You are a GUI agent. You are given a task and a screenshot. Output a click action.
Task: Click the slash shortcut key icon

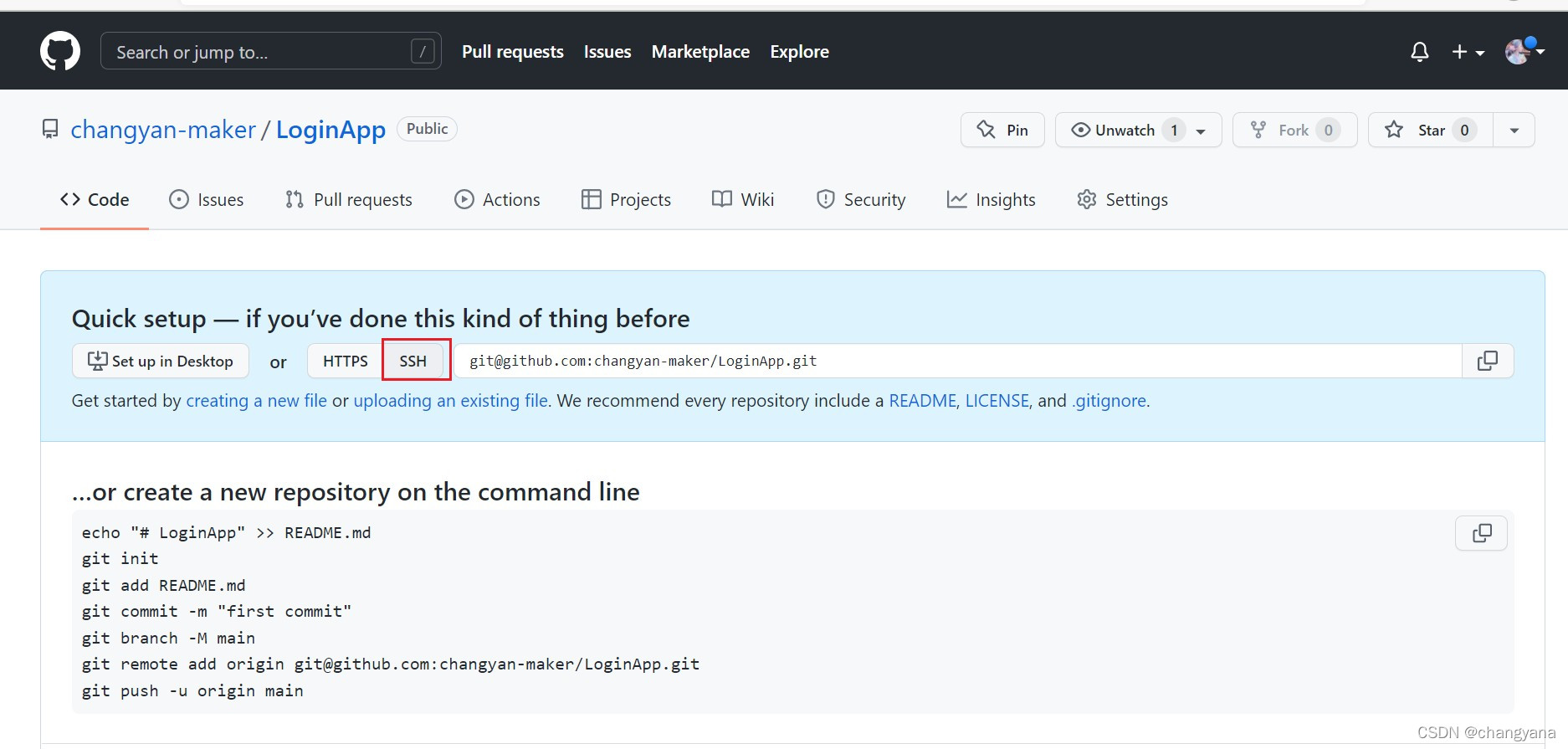coord(423,52)
